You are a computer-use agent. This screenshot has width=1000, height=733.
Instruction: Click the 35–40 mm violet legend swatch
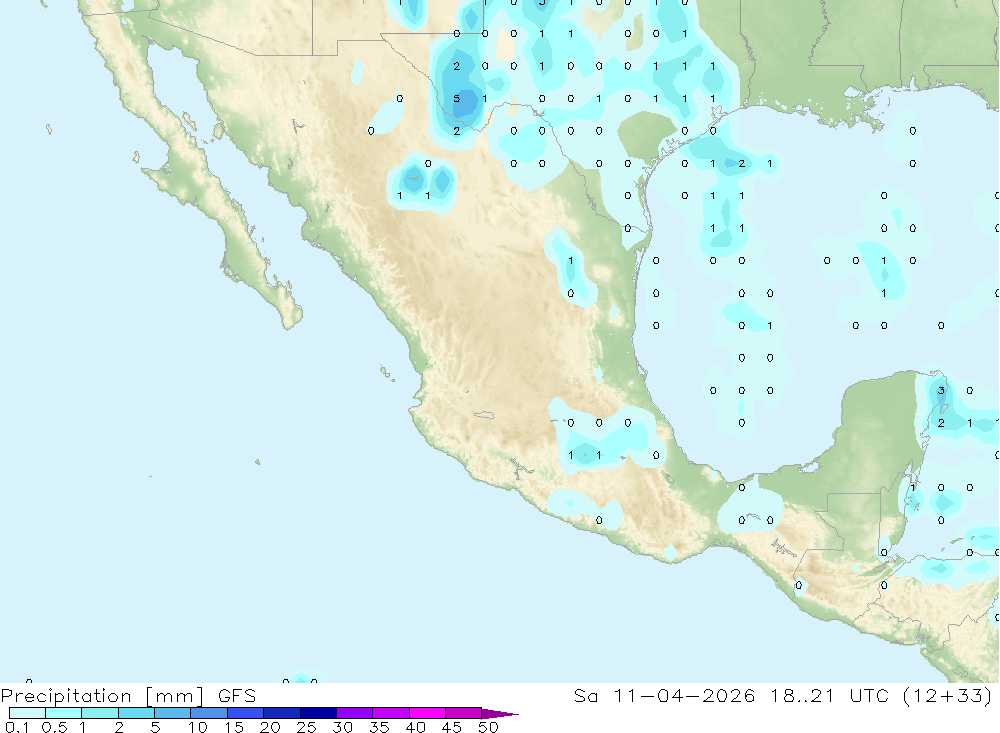(x=391, y=713)
